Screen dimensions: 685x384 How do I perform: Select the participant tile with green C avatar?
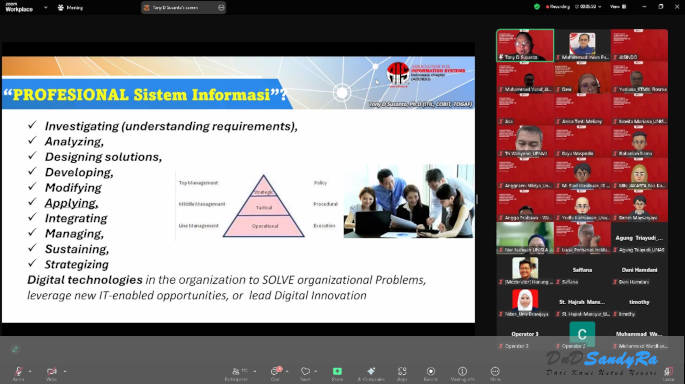tap(582, 335)
